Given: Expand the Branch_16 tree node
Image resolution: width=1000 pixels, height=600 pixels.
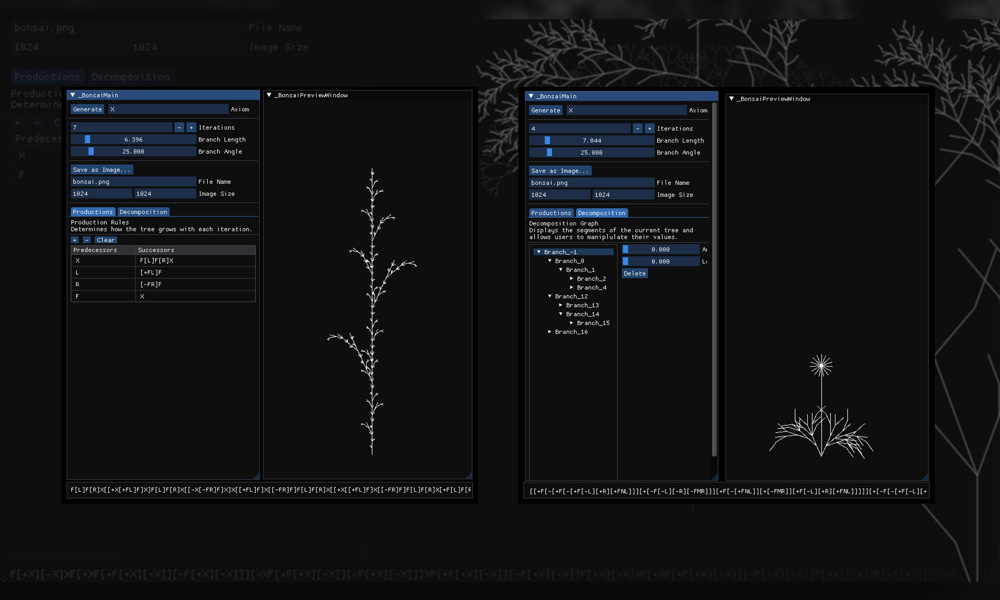Looking at the screenshot, I should [550, 332].
